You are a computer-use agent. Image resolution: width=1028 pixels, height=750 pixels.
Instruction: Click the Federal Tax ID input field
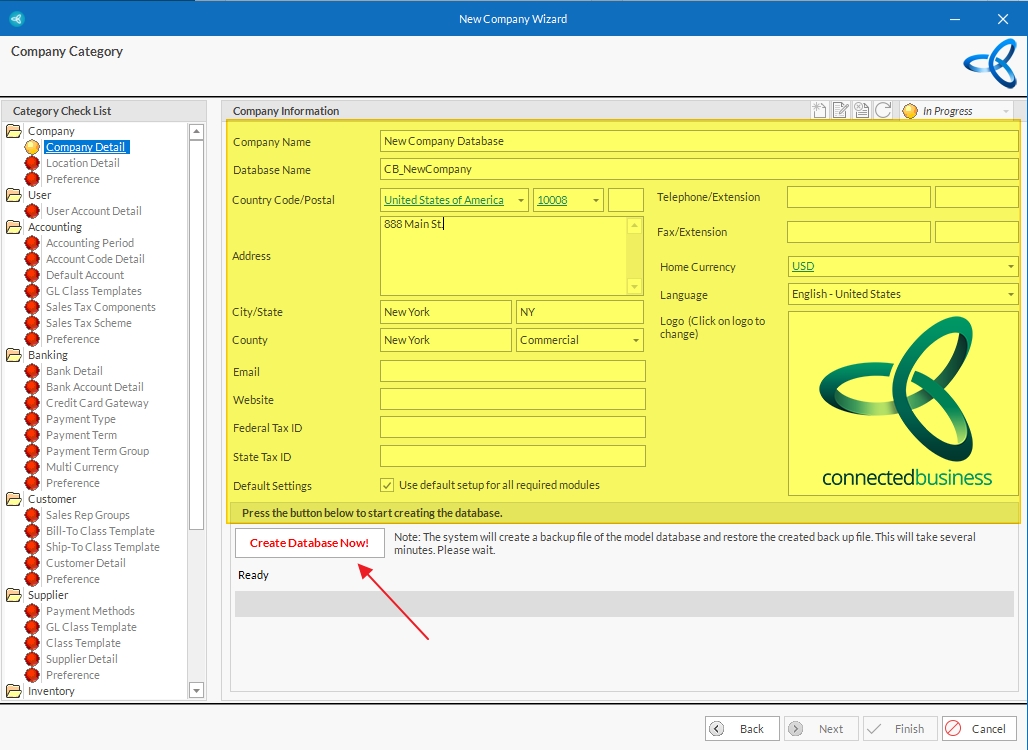512,428
